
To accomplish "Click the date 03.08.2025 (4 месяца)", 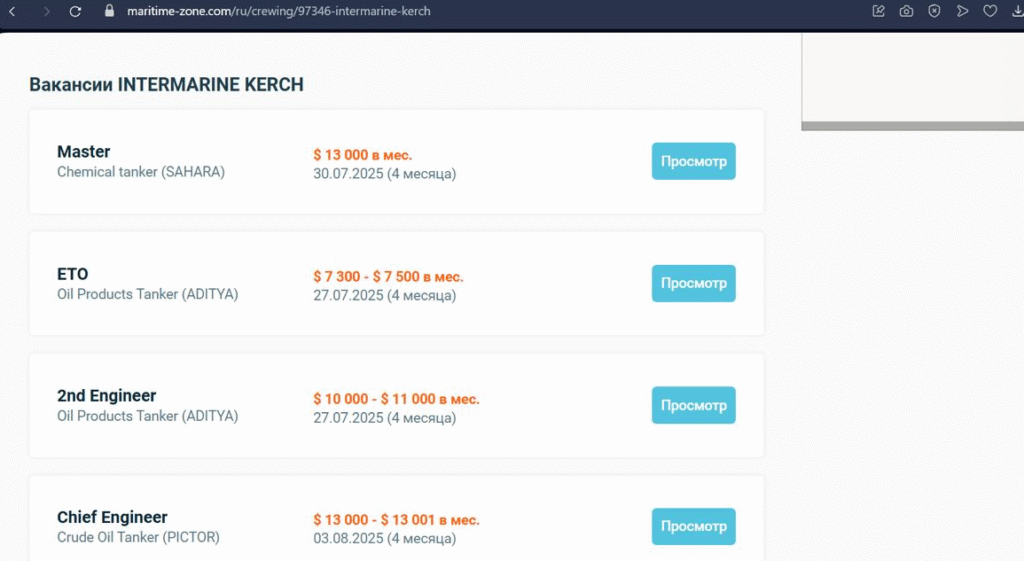I will (385, 539).
